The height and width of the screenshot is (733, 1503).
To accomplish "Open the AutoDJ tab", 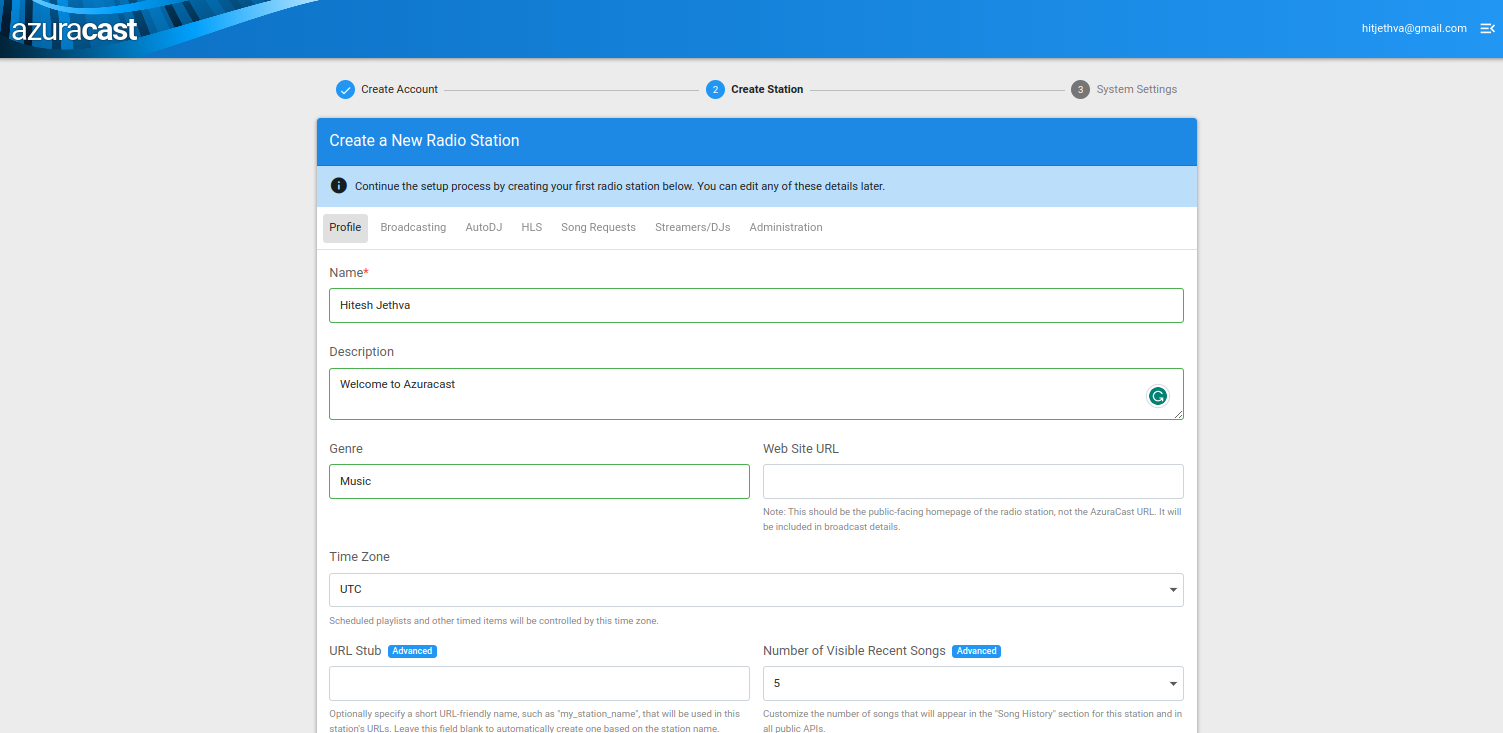I will tap(483, 228).
